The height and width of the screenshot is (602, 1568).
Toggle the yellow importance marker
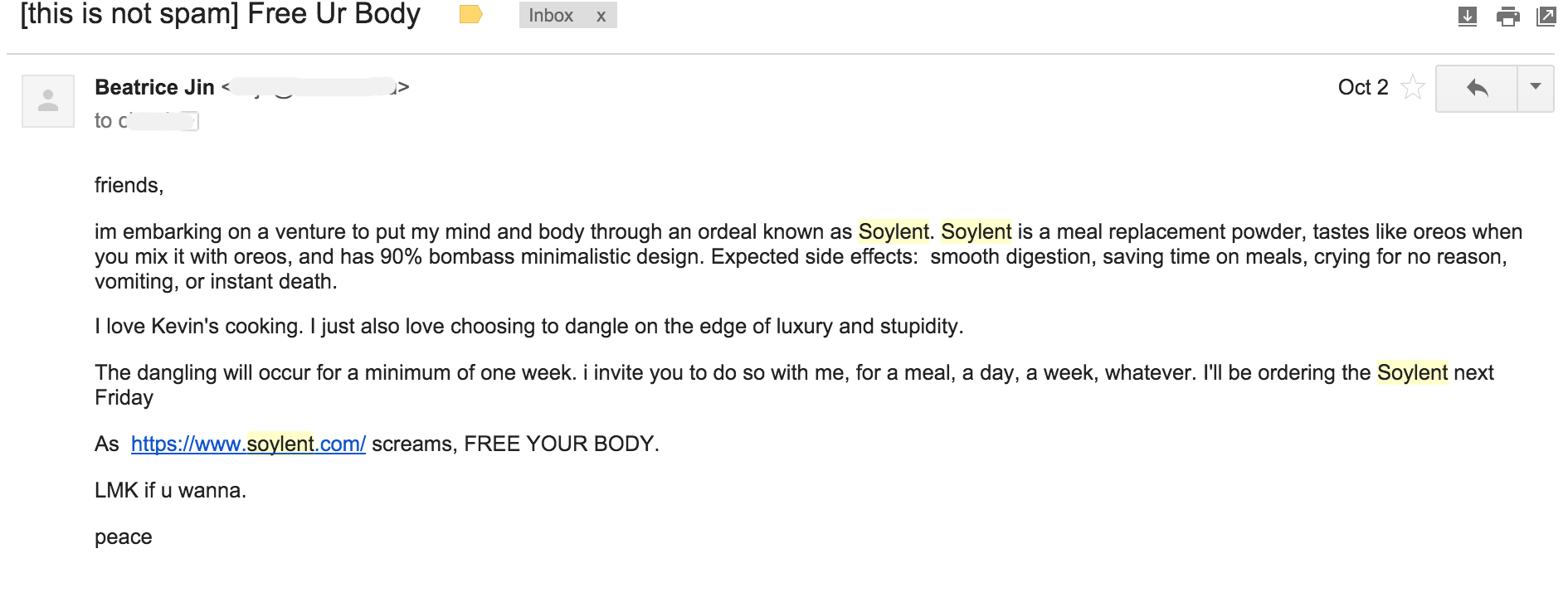click(470, 14)
